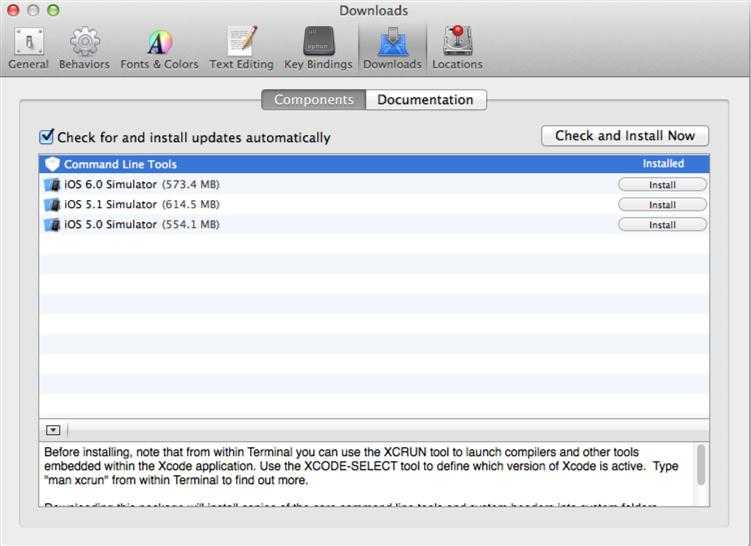
Task: Open the Behaviors preferences pane
Action: tap(84, 48)
